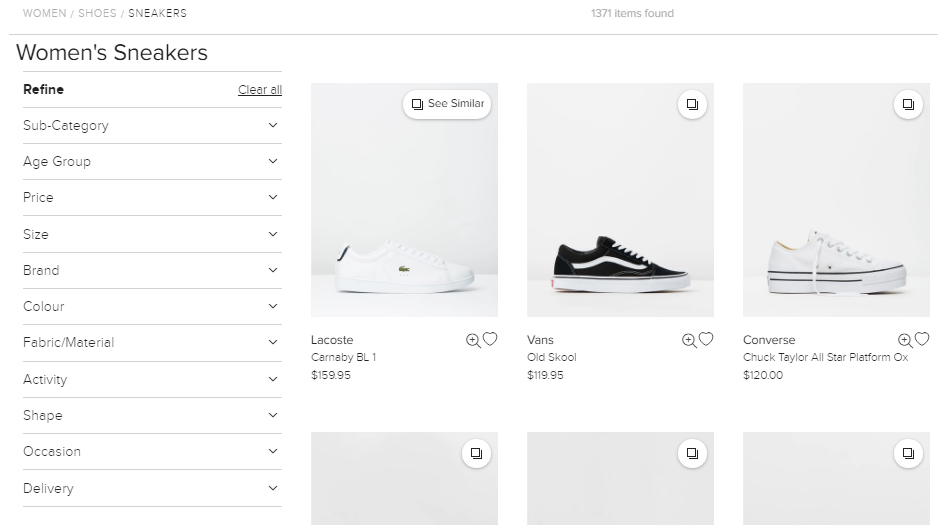This screenshot has width=938, height=525.
Task: Click the Clear all filters link
Action: (x=260, y=90)
